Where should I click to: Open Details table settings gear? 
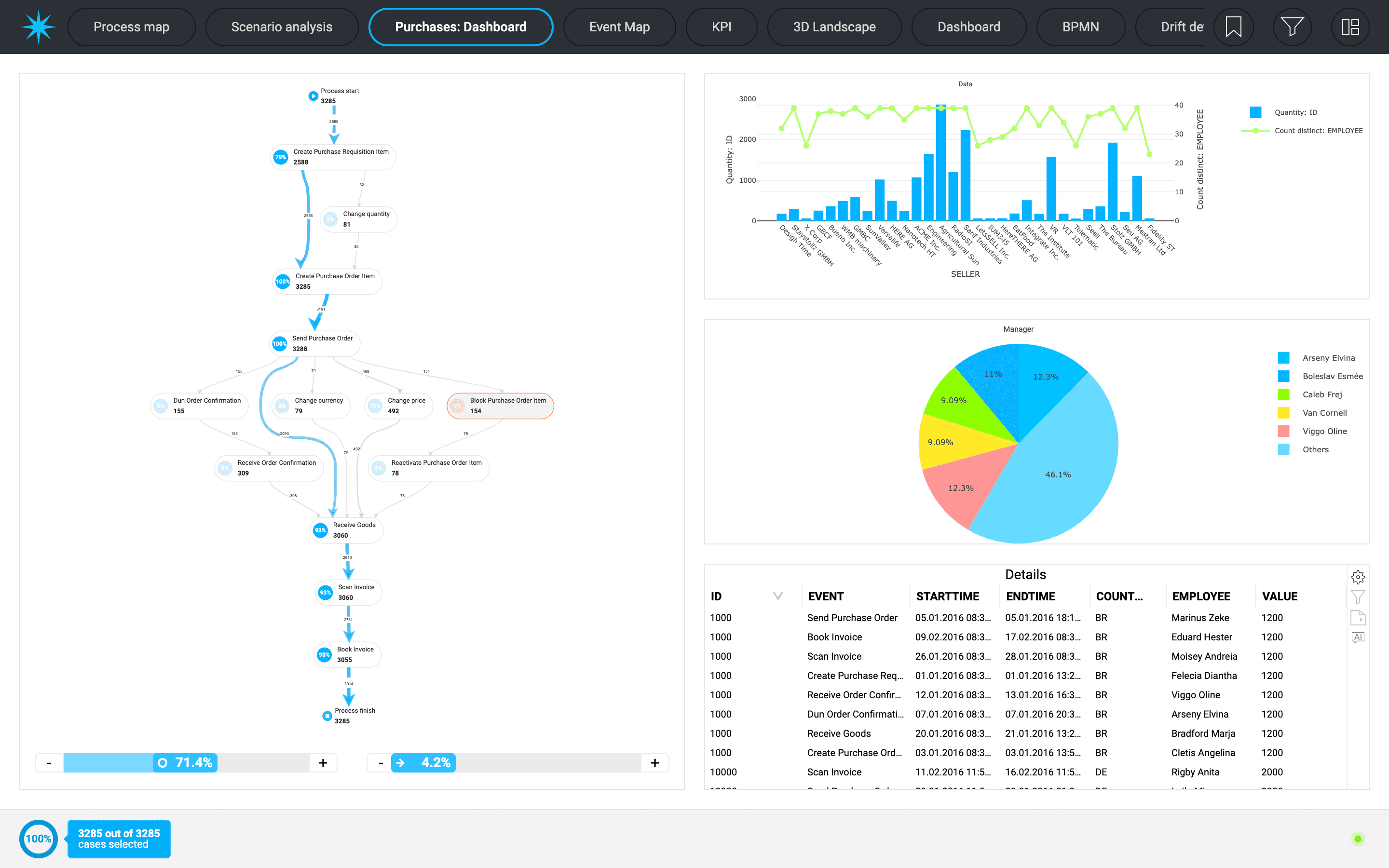[1358, 577]
